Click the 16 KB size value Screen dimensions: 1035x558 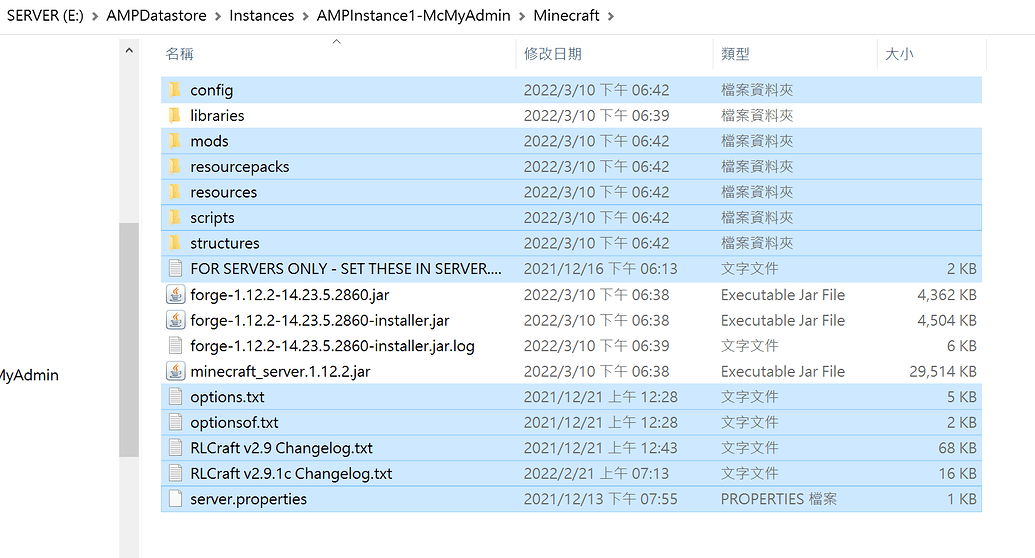coord(957,473)
